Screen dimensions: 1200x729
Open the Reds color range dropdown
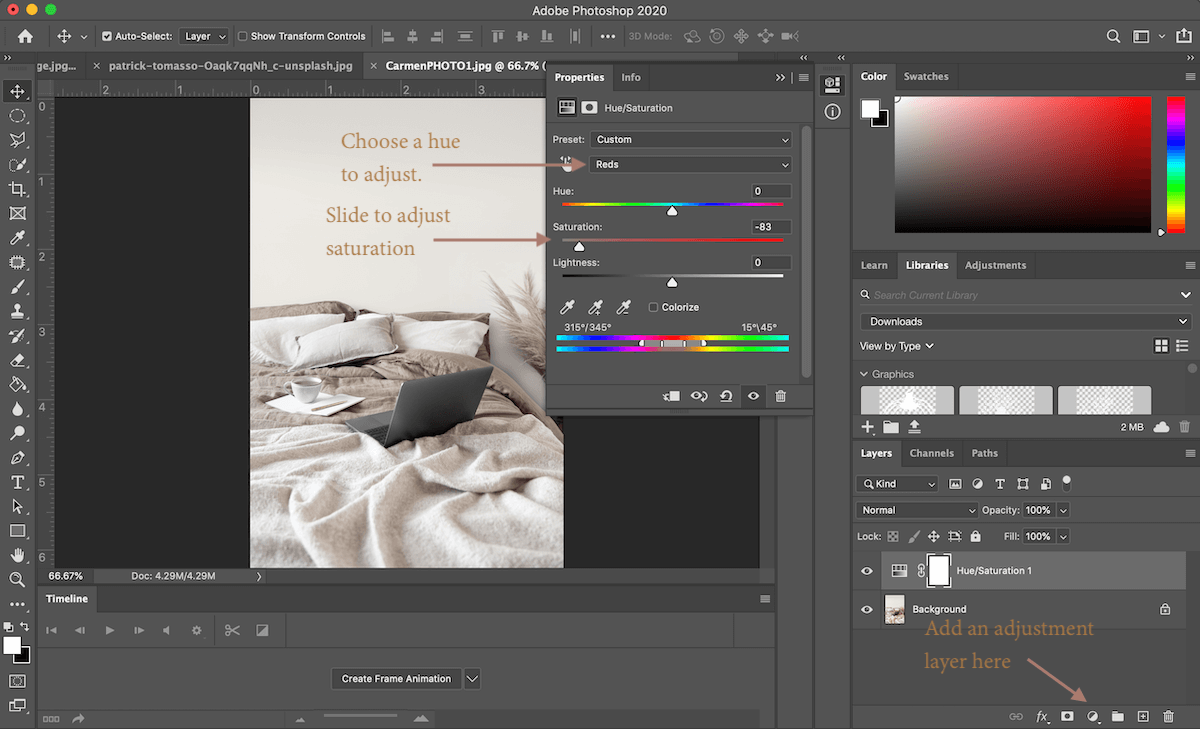coord(690,165)
